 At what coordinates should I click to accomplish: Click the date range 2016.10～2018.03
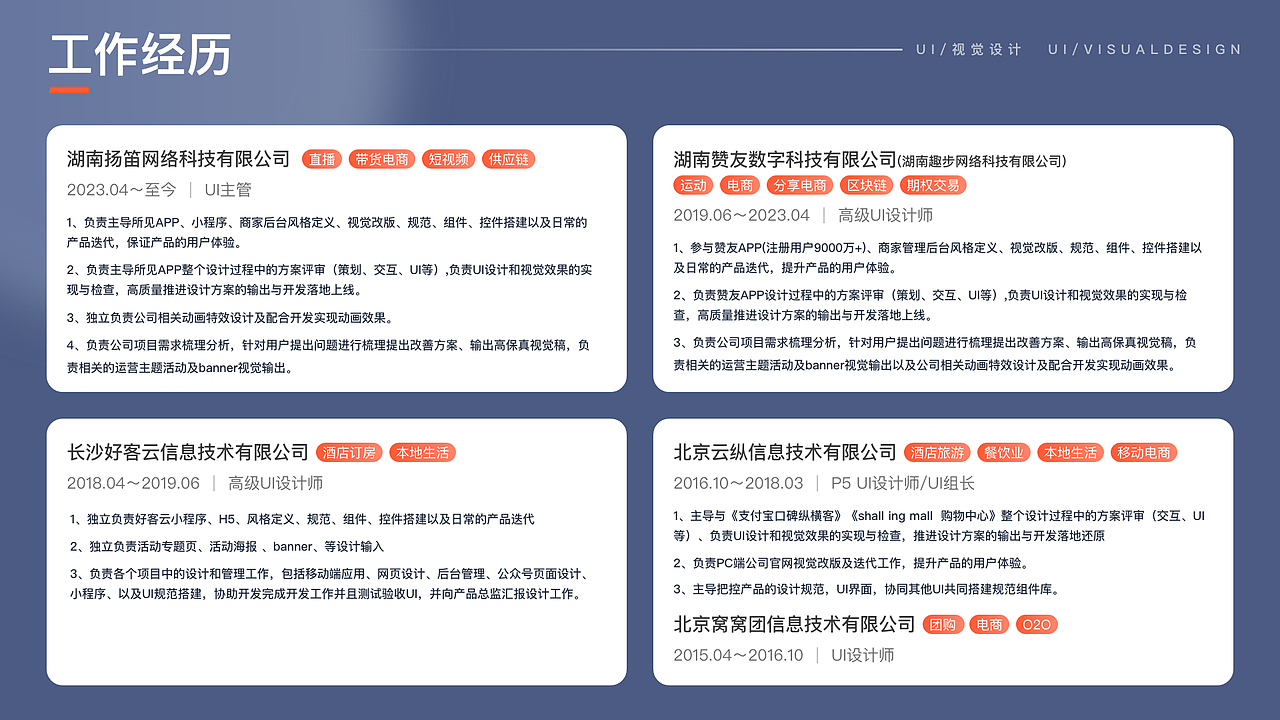[x=738, y=483]
